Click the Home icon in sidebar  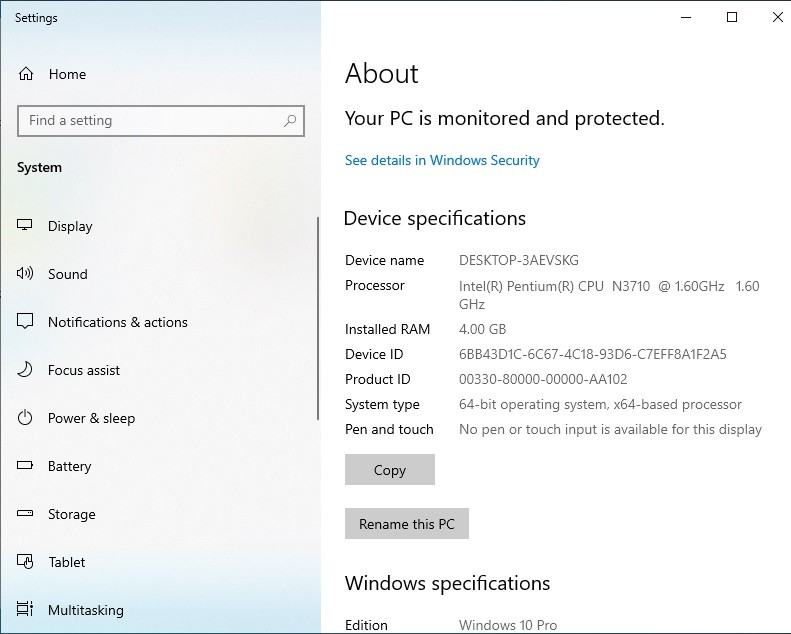[26, 74]
